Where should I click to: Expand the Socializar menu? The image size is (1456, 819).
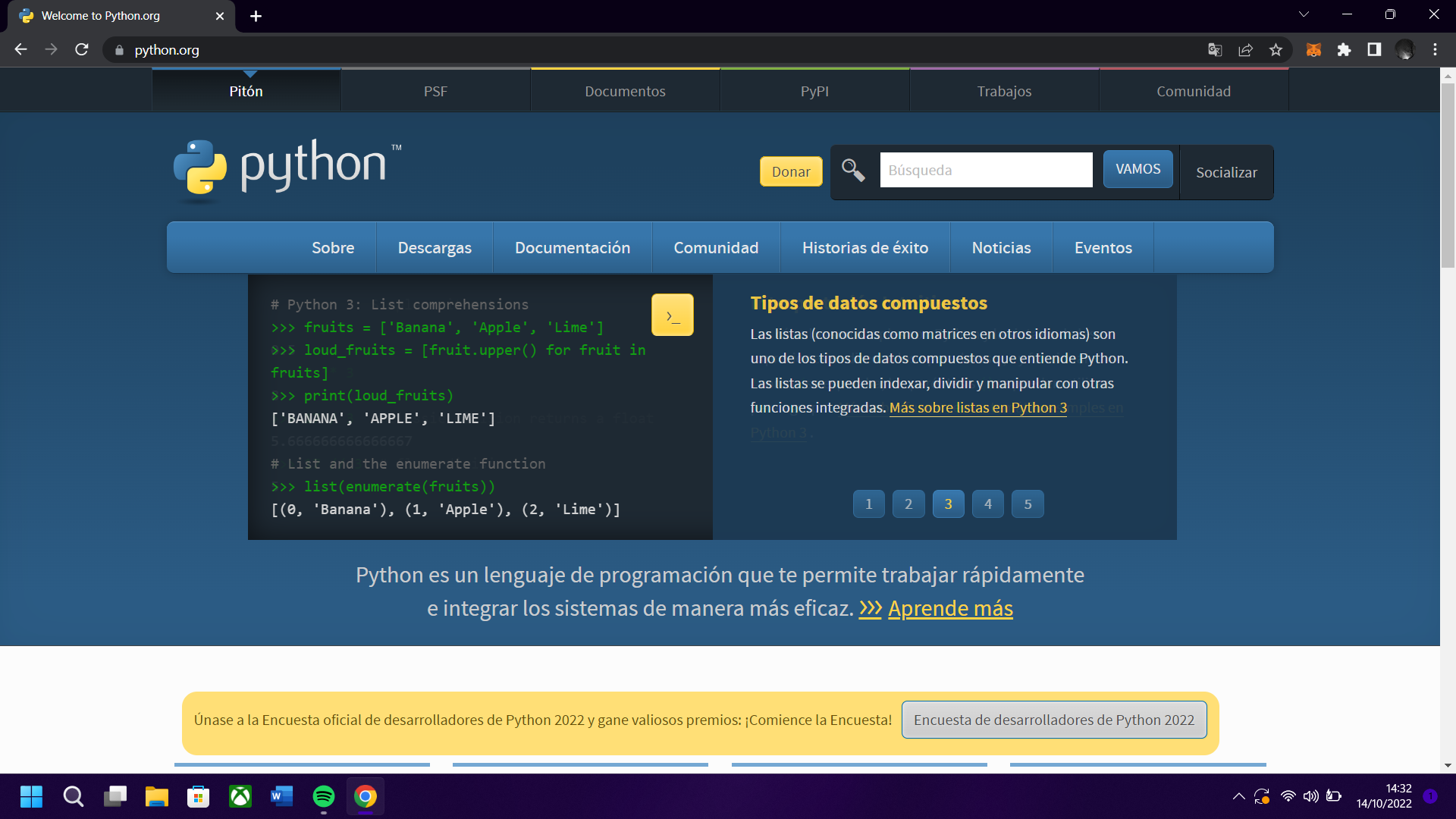click(x=1226, y=172)
